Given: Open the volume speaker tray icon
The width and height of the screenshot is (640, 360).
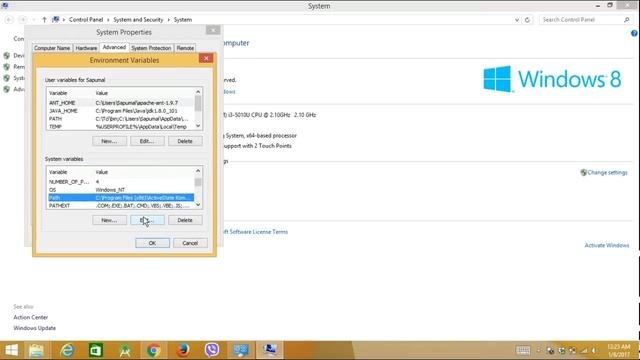Looking at the screenshot, I should click(x=595, y=350).
